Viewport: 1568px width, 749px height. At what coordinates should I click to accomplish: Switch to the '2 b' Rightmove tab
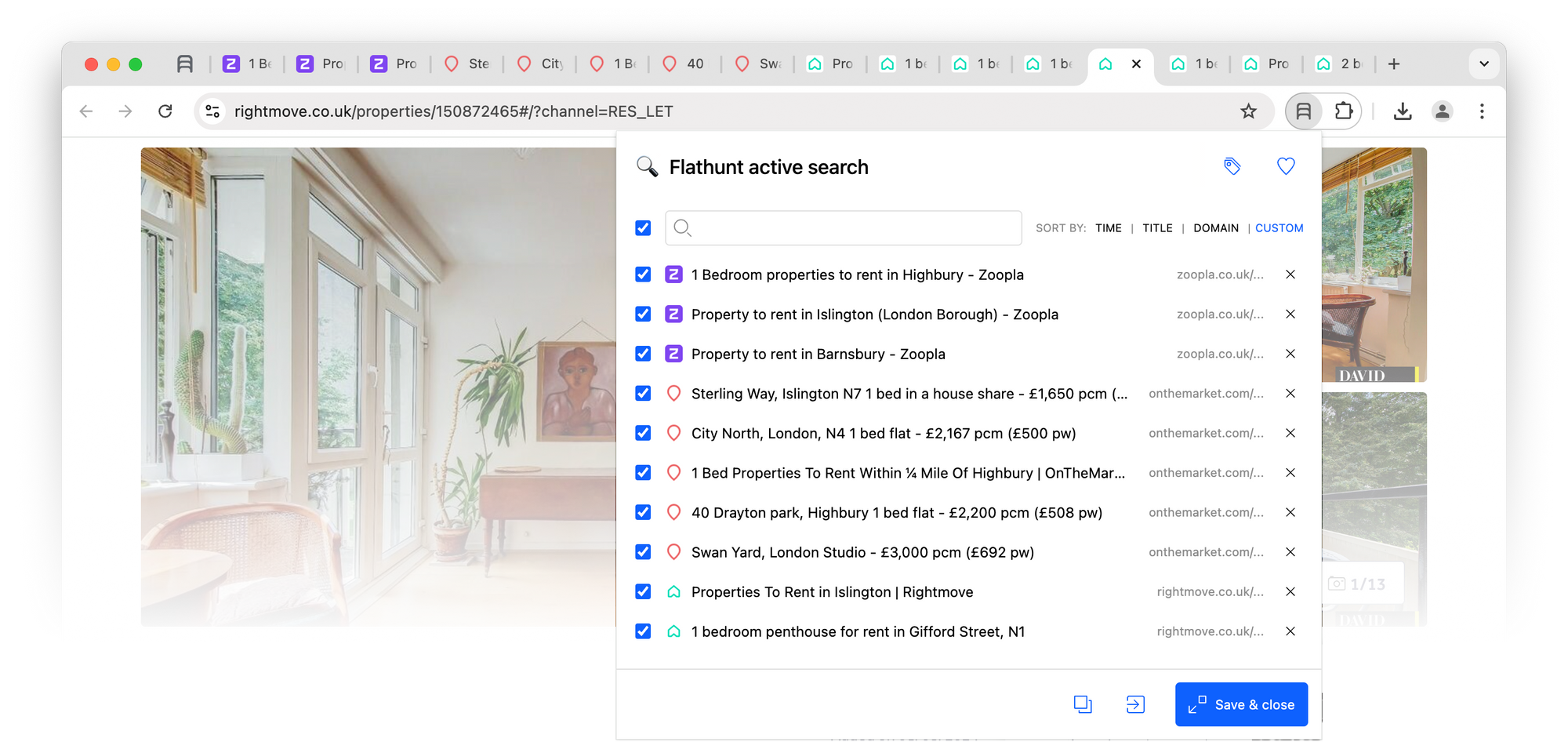click(1339, 64)
